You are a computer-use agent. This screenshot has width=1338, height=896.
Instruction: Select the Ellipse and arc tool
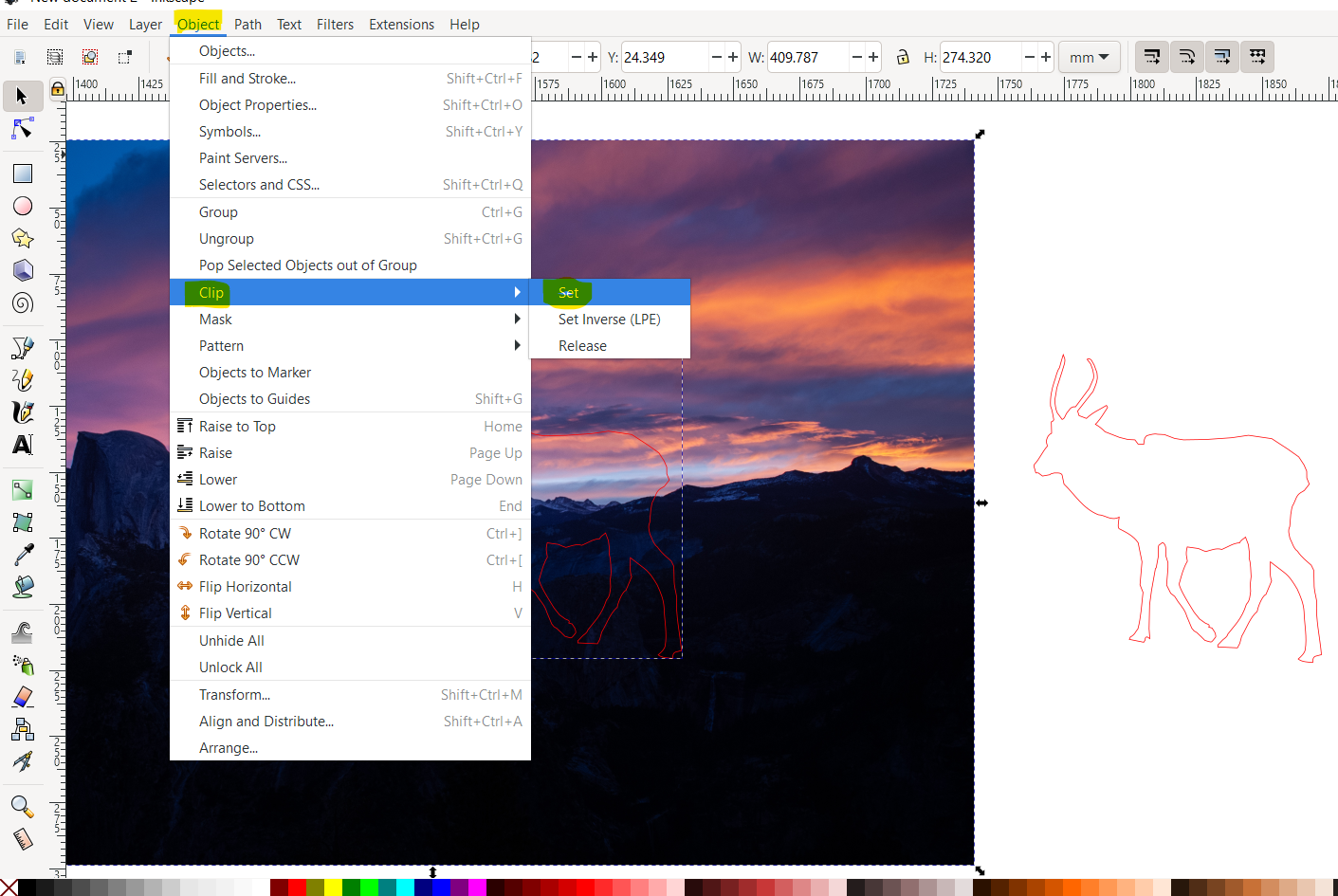point(23,206)
